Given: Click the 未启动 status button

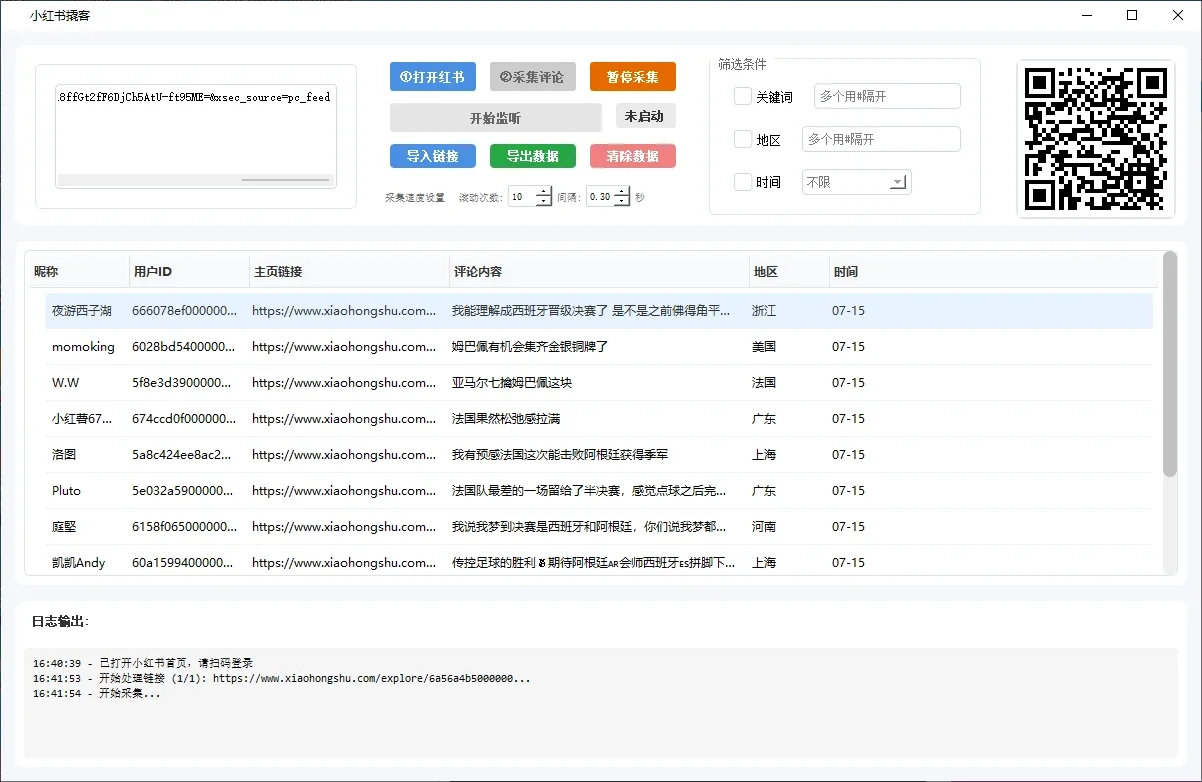Looking at the screenshot, I should pos(645,116).
